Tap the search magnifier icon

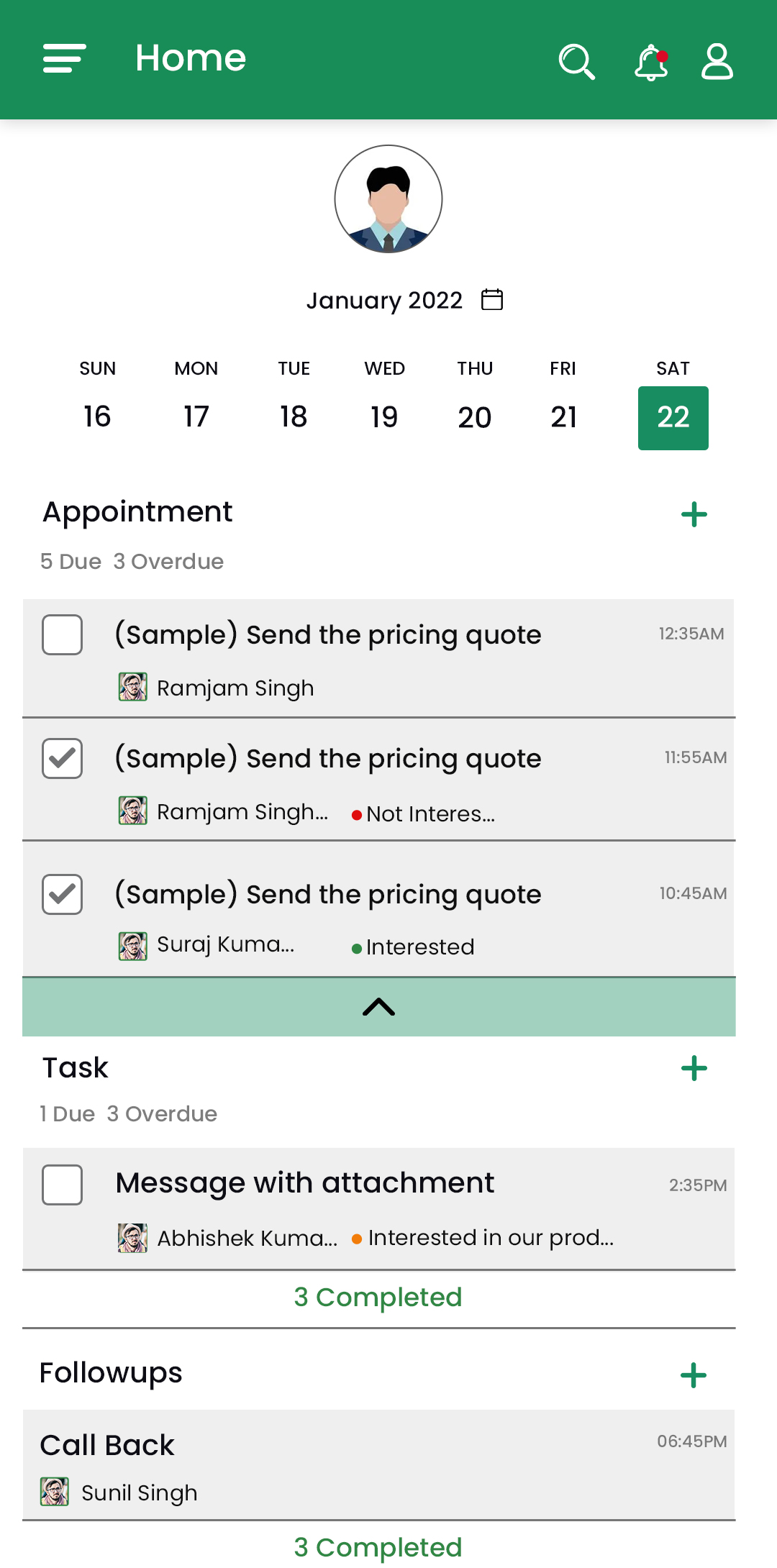(576, 61)
